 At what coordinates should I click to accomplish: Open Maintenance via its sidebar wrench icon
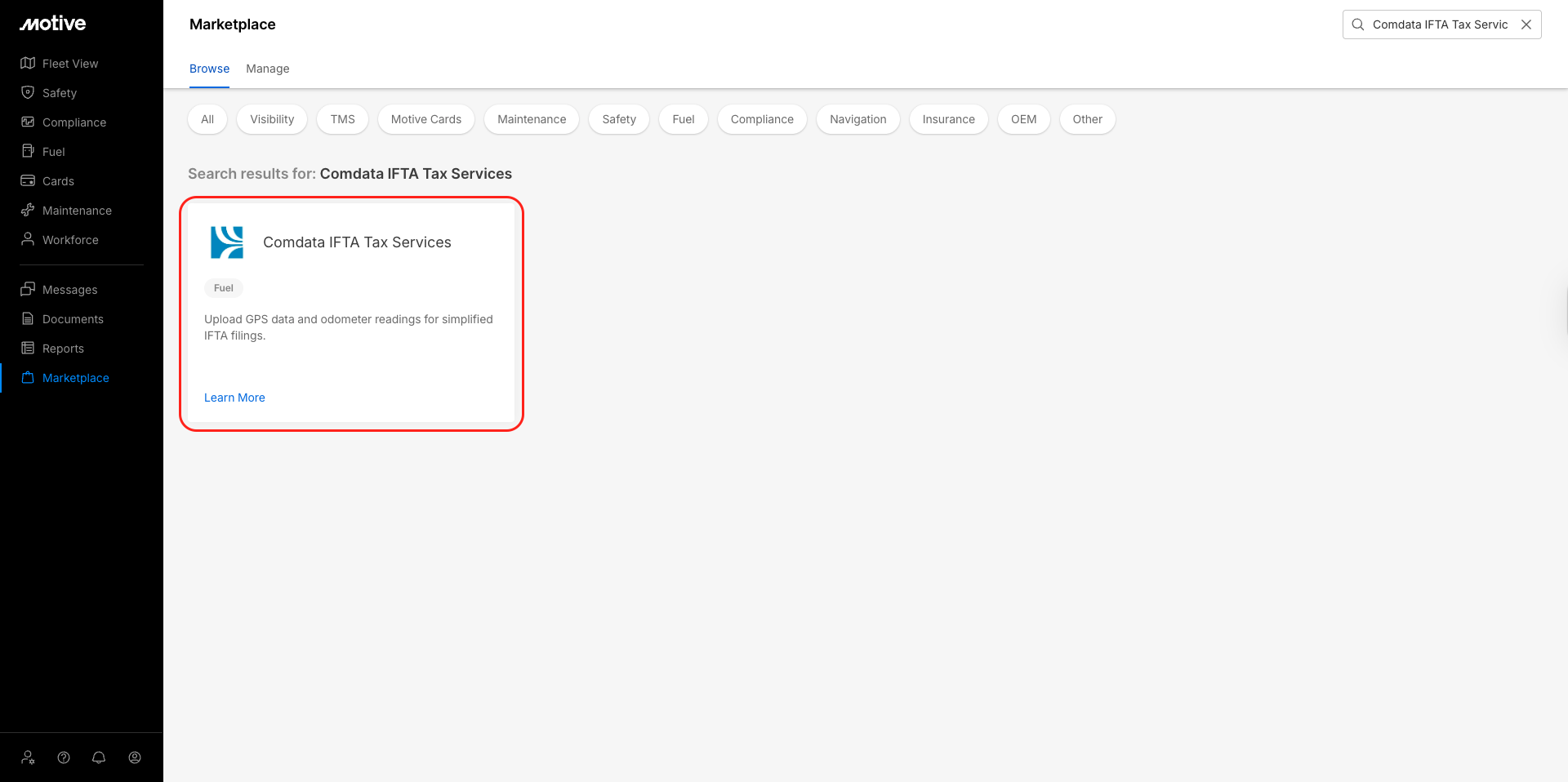click(28, 210)
